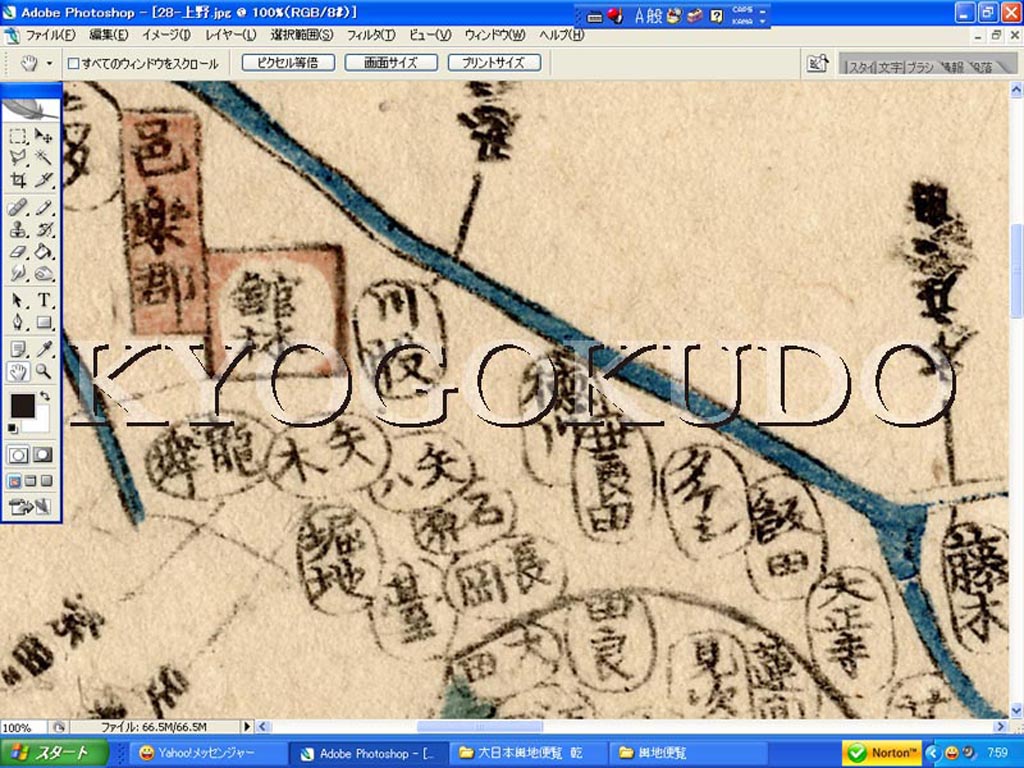Select the Notes tool

(18, 349)
